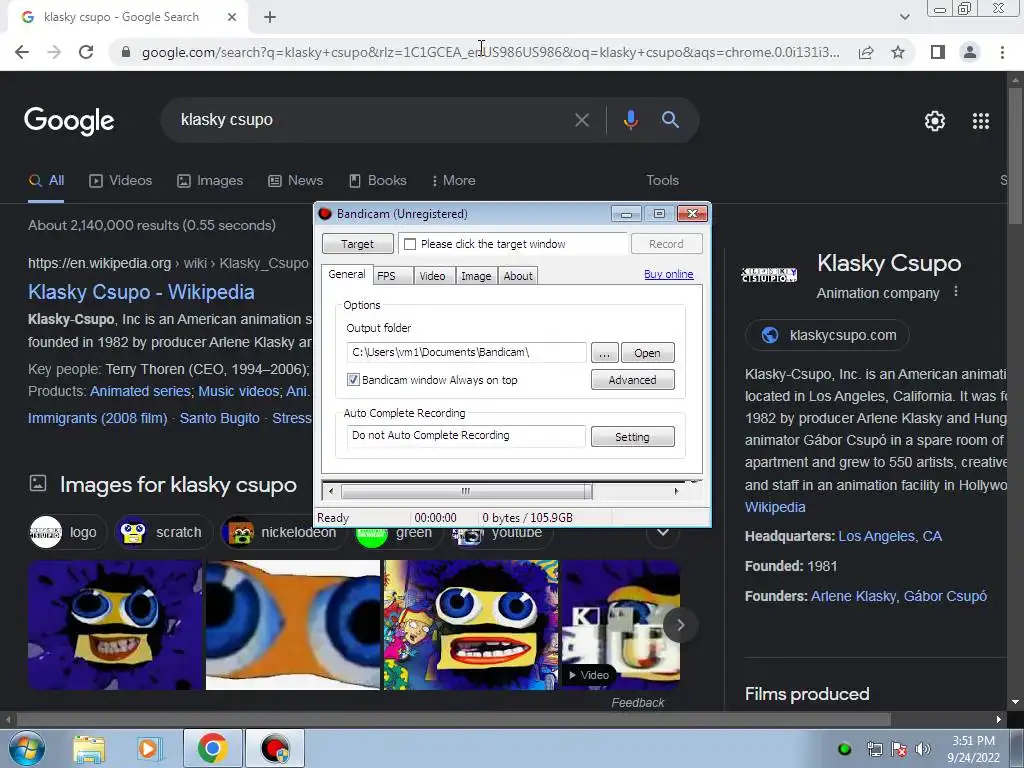1024x768 pixels.
Task: Select the All results tab
Action: coord(46,181)
